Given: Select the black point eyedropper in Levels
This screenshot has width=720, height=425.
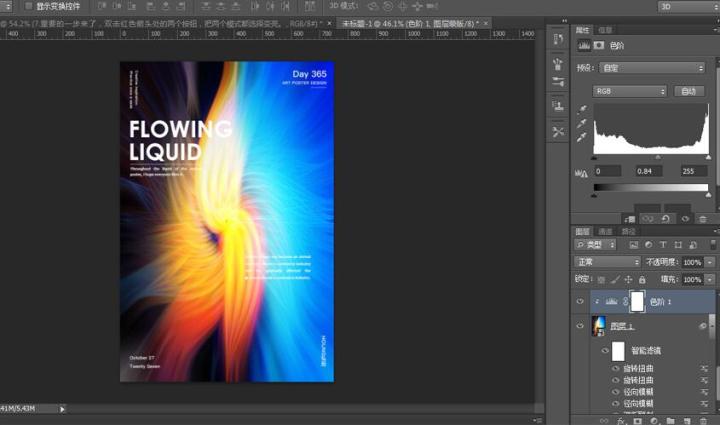Looking at the screenshot, I should point(583,108).
